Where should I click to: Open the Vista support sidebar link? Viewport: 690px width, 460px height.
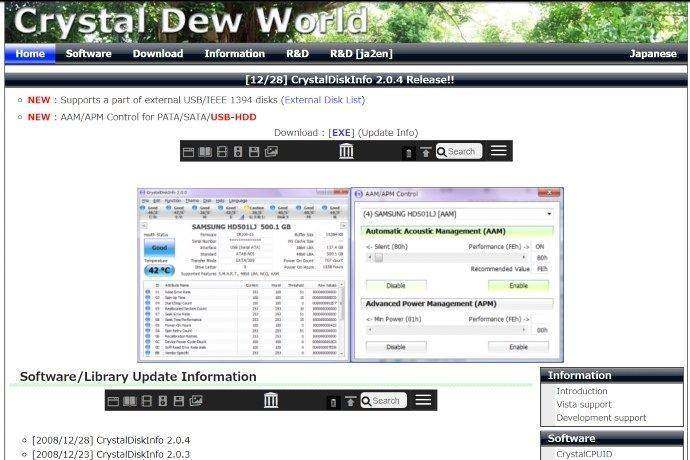coord(584,404)
